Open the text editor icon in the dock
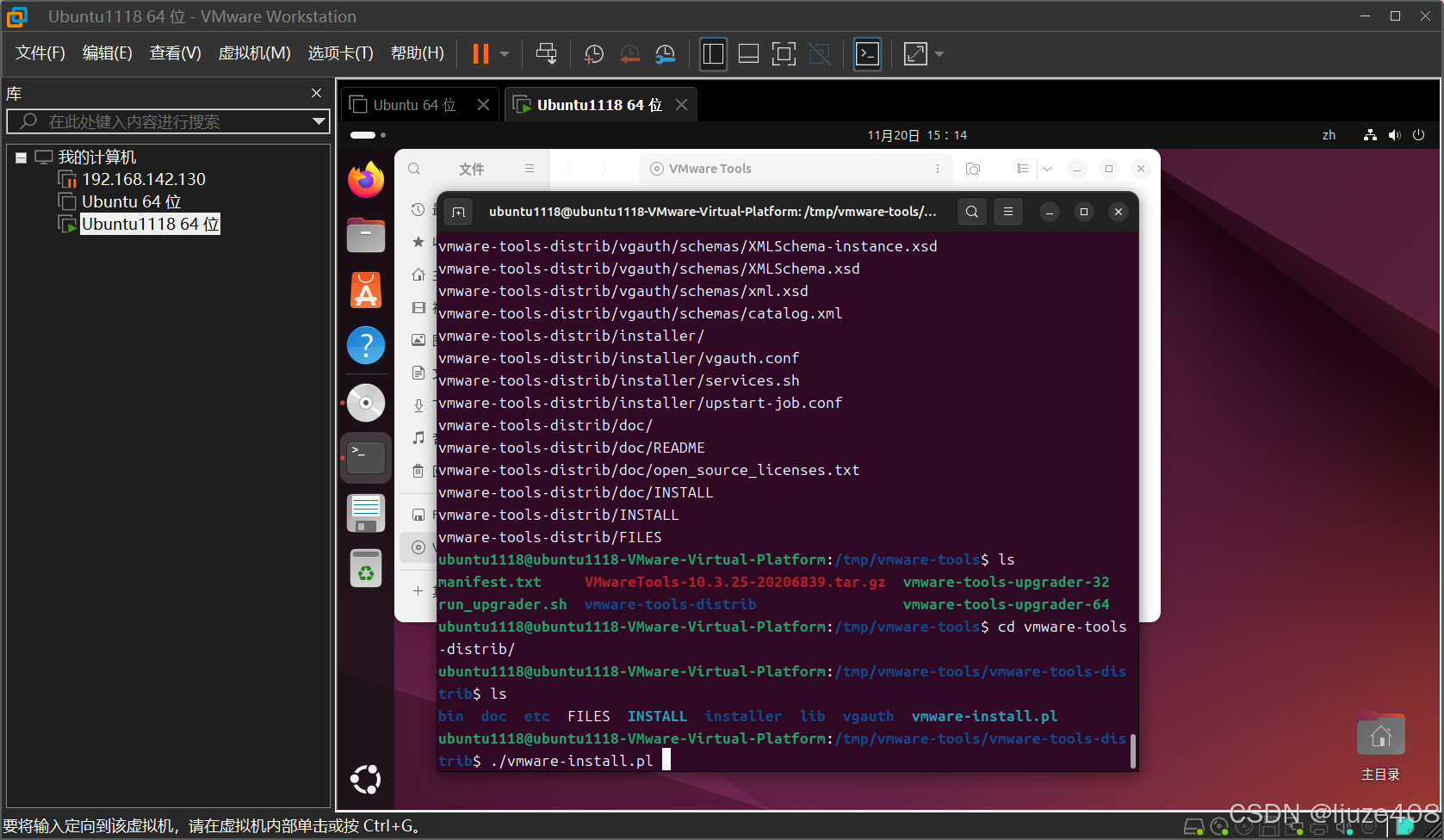The width and height of the screenshot is (1444, 840). tap(366, 513)
